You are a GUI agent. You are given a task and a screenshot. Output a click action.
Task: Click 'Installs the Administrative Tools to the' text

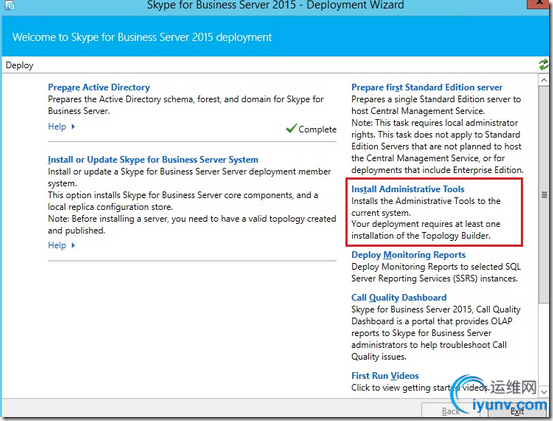[x=426, y=201]
